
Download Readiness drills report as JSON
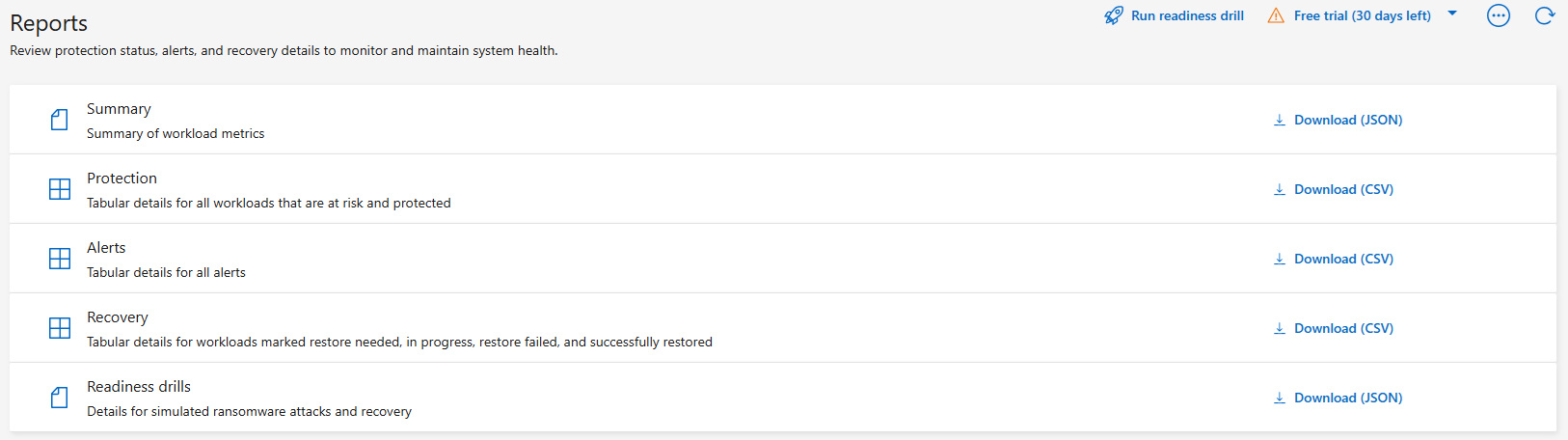pos(1347,398)
